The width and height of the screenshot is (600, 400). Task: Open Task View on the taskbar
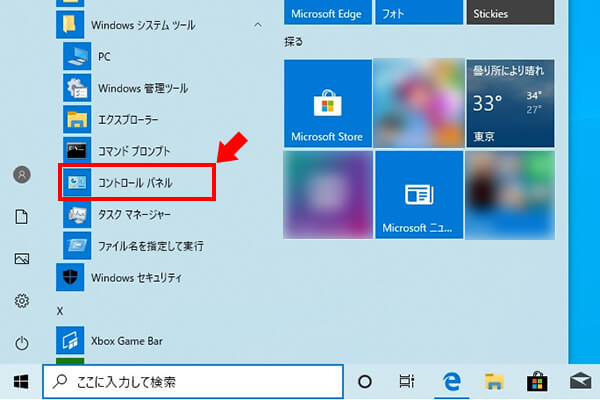coord(406,382)
